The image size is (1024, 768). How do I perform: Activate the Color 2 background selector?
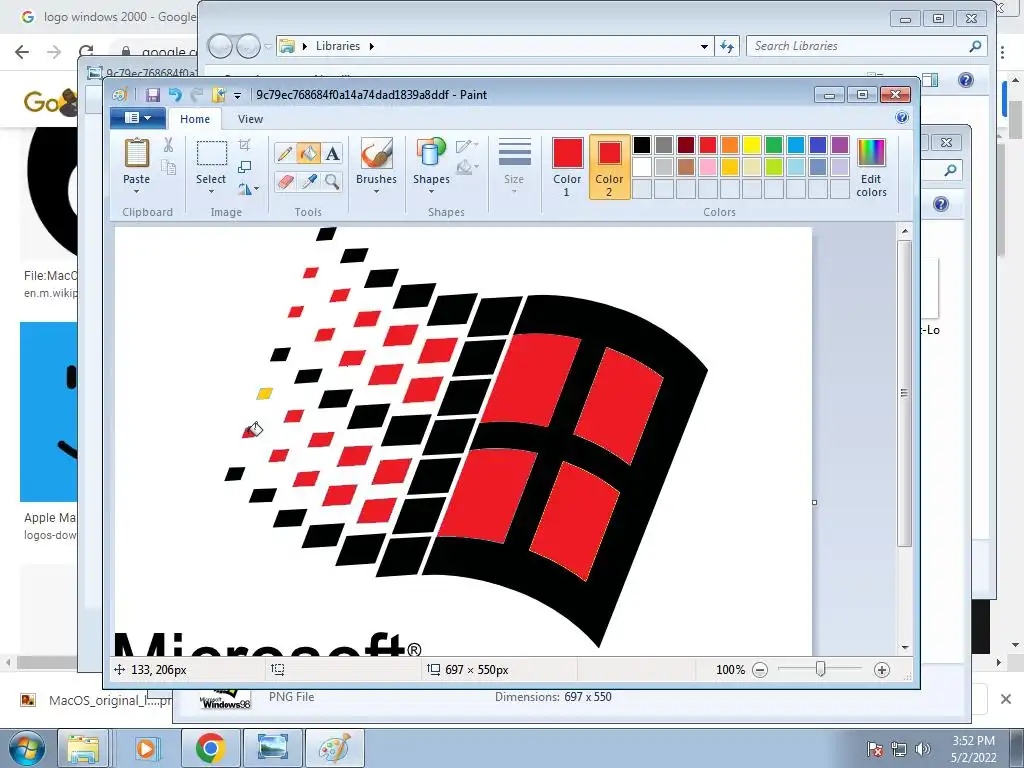tap(609, 167)
